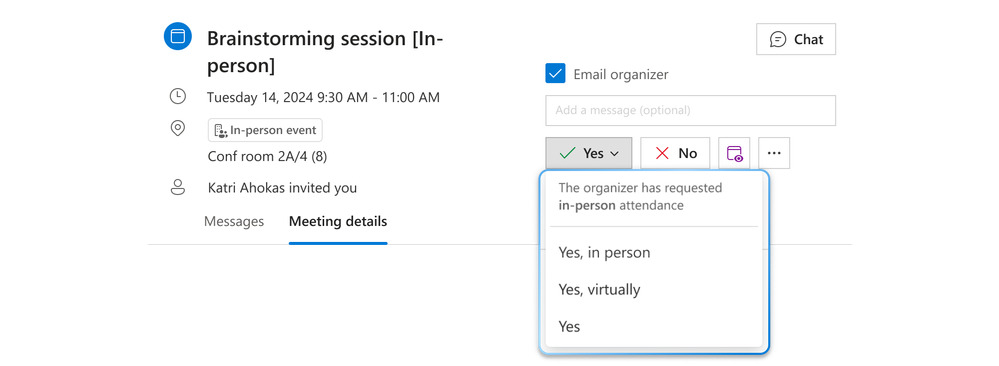Switch to the Meeting details tab
The height and width of the screenshot is (366, 999).
click(338, 222)
